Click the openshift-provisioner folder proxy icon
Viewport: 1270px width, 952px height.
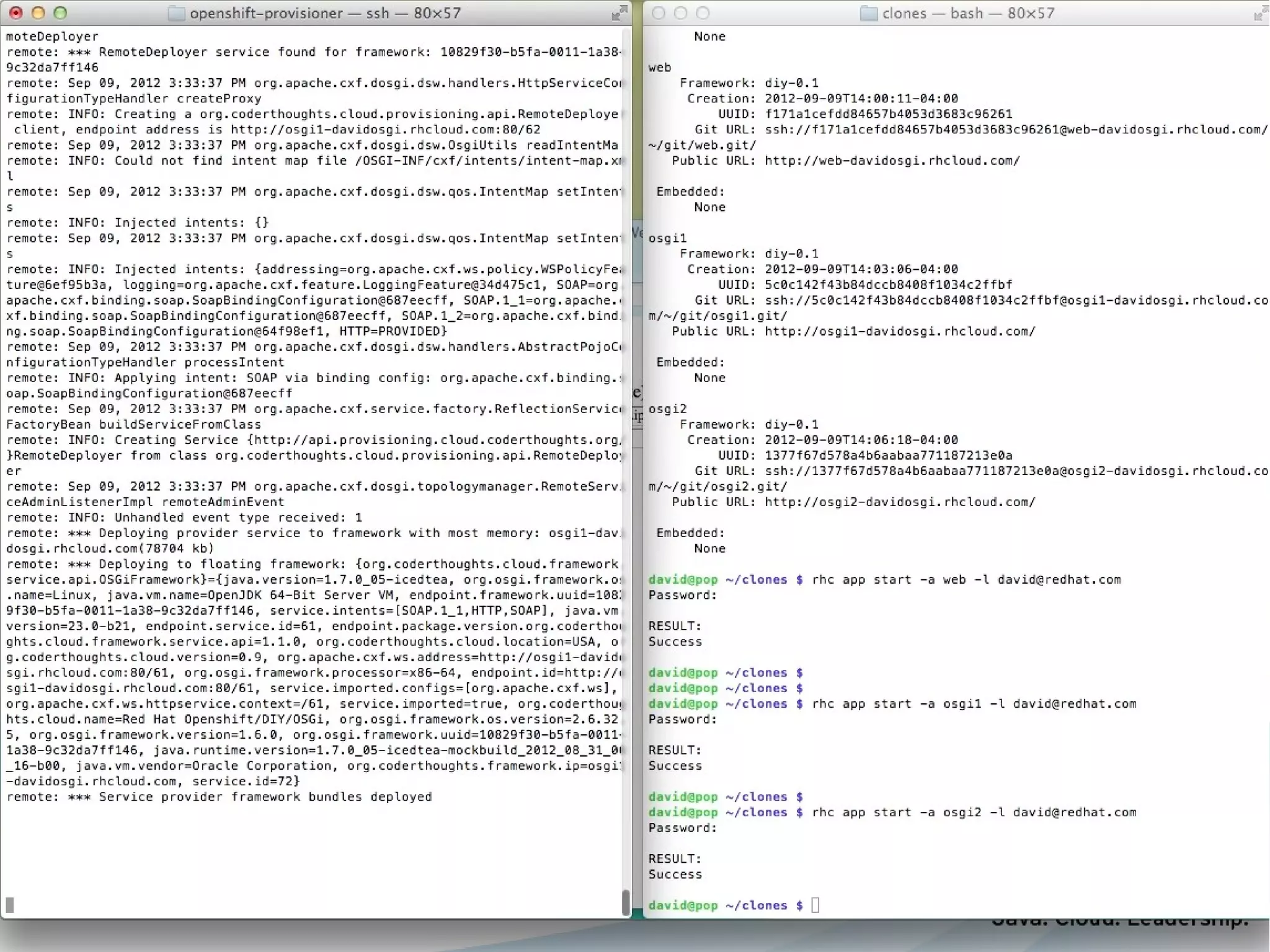(176, 13)
